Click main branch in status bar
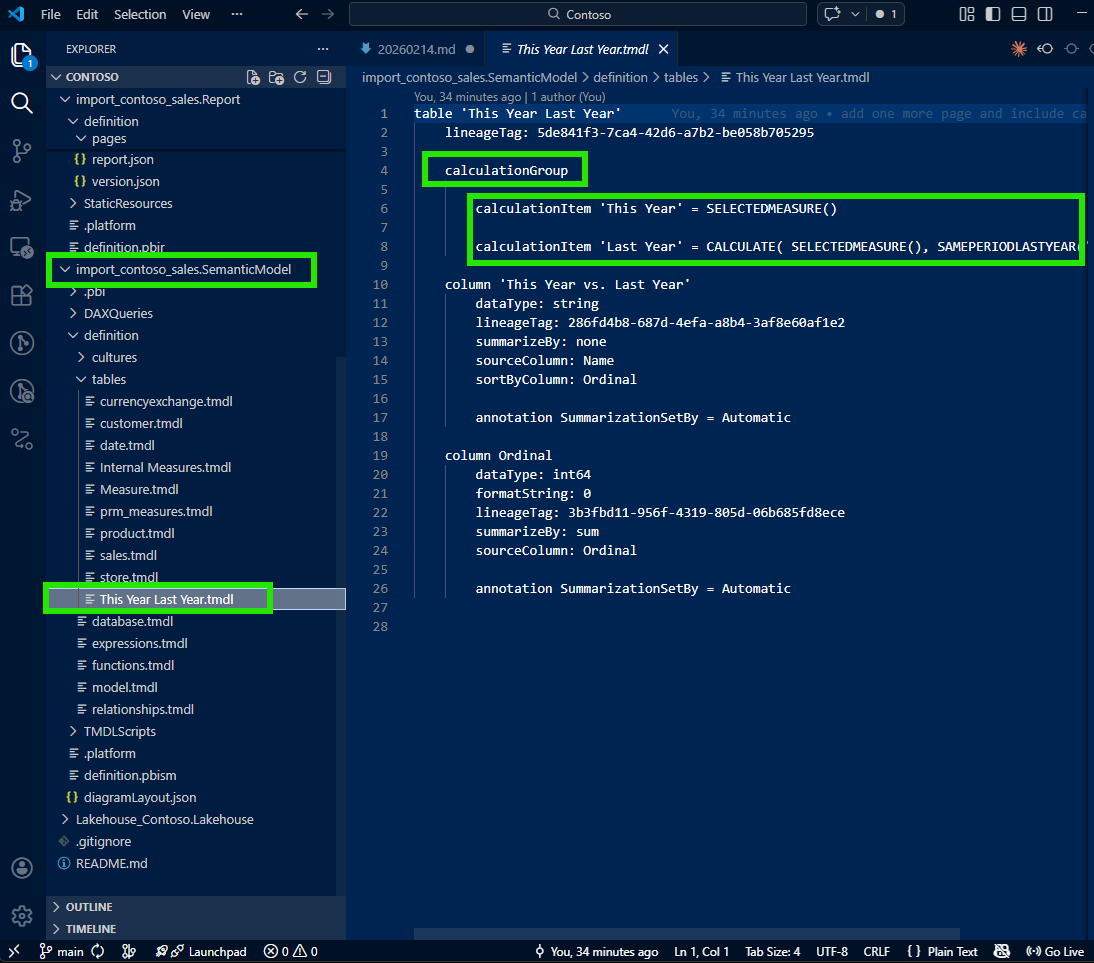 click(x=61, y=951)
